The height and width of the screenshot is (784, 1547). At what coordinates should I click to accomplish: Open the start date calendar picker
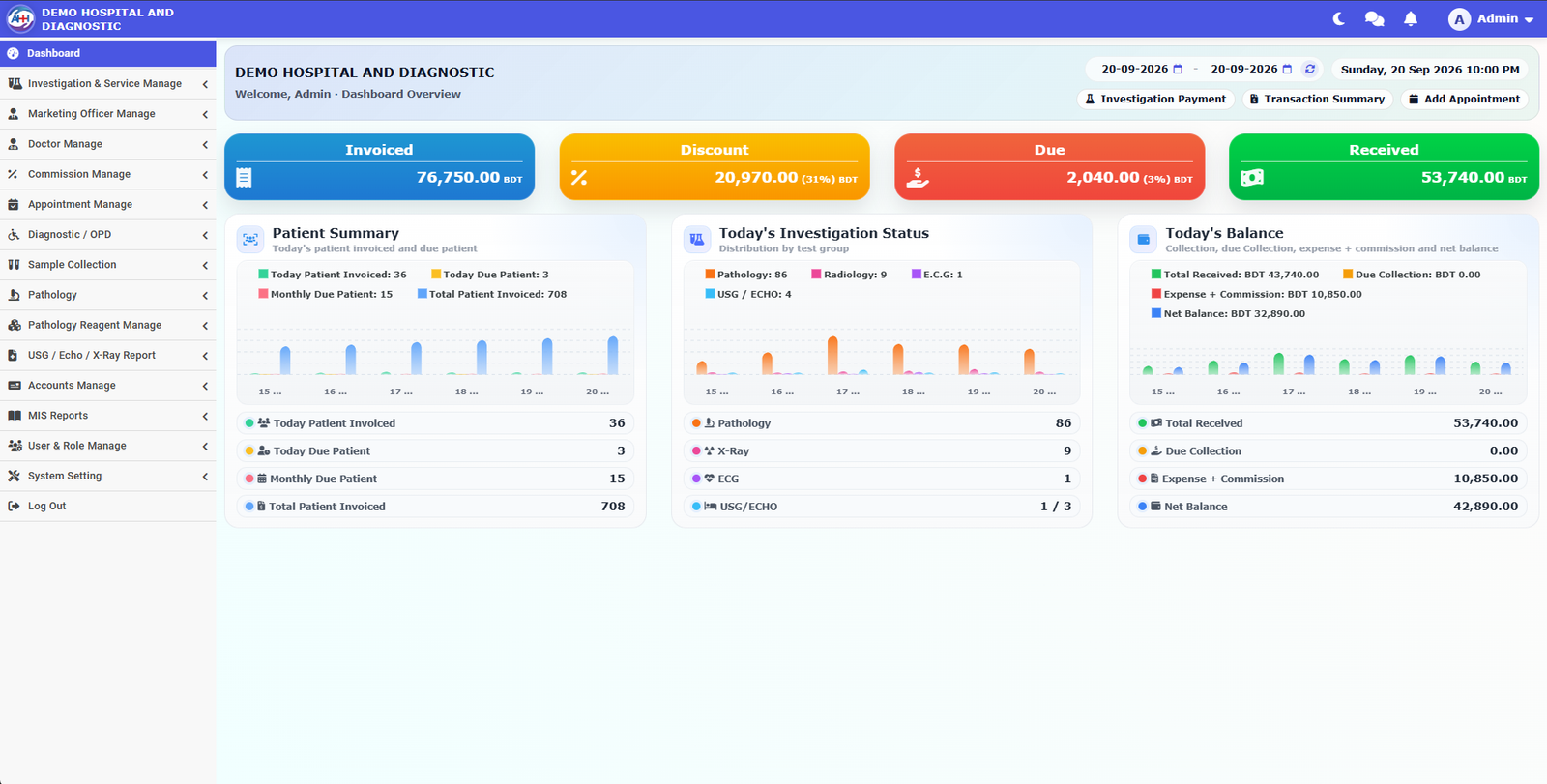(1178, 70)
